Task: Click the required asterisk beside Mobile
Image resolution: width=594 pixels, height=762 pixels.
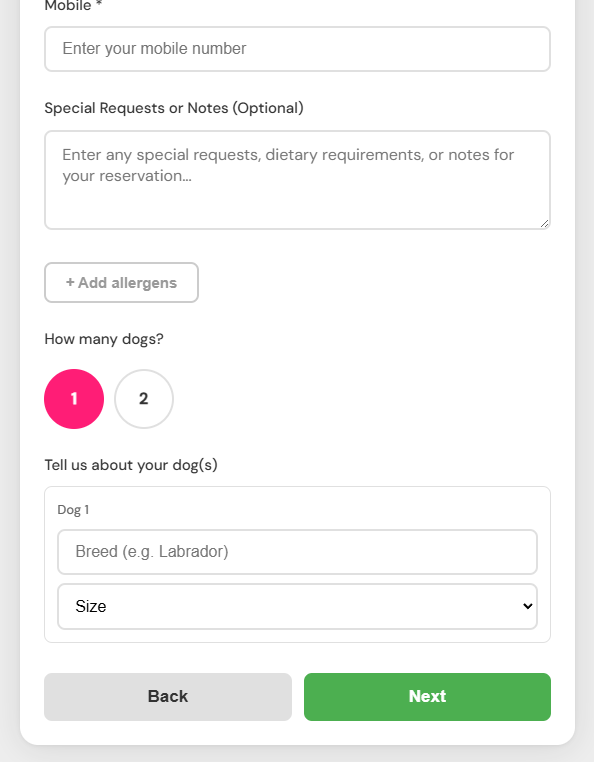Action: pyautogui.click(x=99, y=4)
